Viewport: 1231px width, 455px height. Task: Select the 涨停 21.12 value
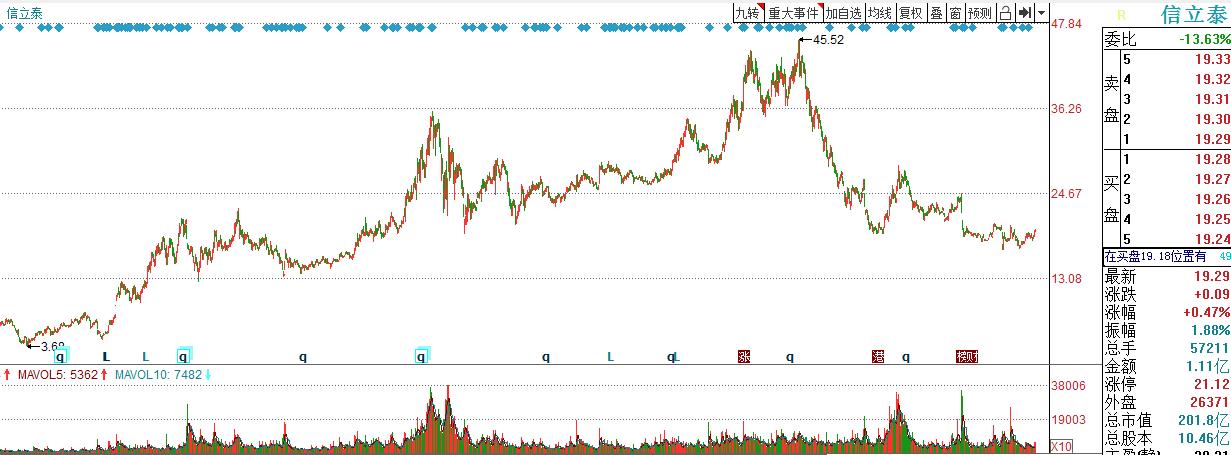point(1213,384)
